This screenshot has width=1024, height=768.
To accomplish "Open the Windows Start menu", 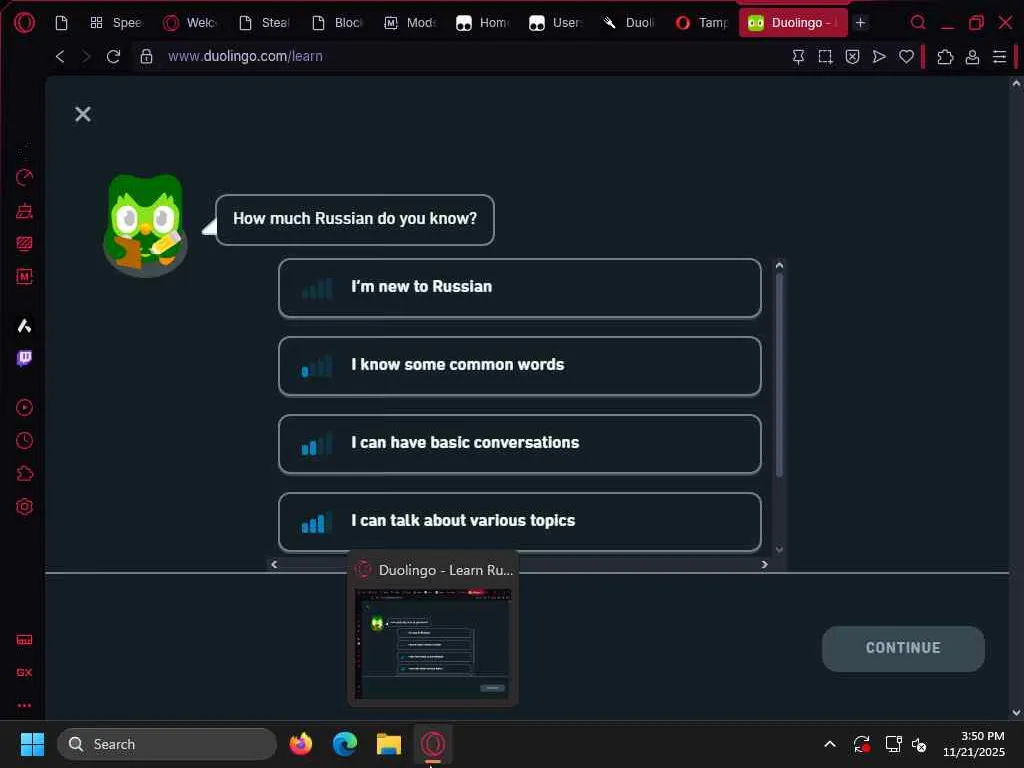I will (32, 744).
